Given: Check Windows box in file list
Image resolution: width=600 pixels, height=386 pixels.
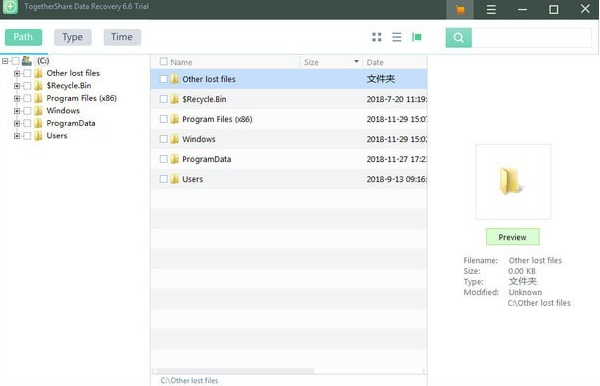Looking at the screenshot, I should pos(163,139).
